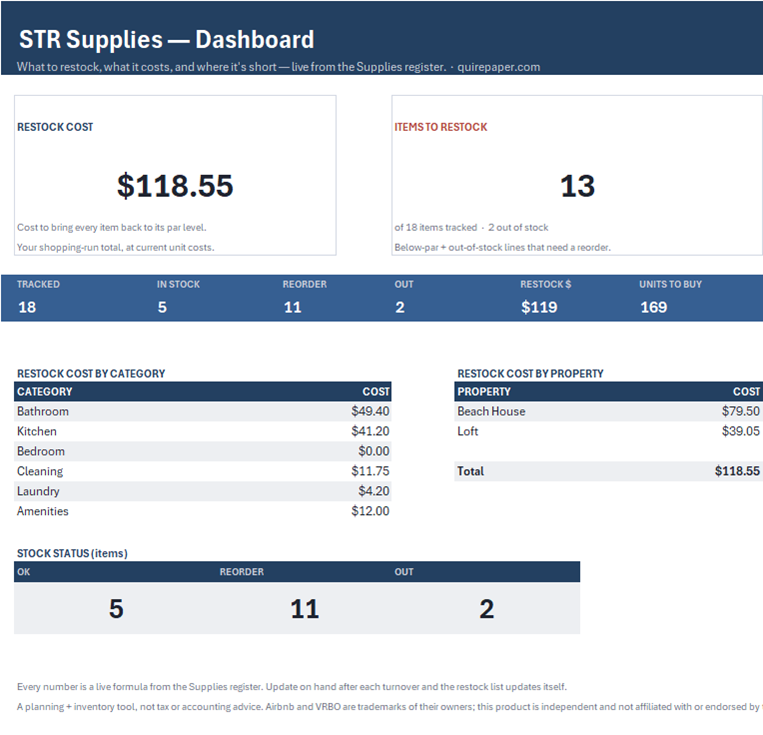763x735 pixels.
Task: Click the Laundry category row
Action: [202, 491]
